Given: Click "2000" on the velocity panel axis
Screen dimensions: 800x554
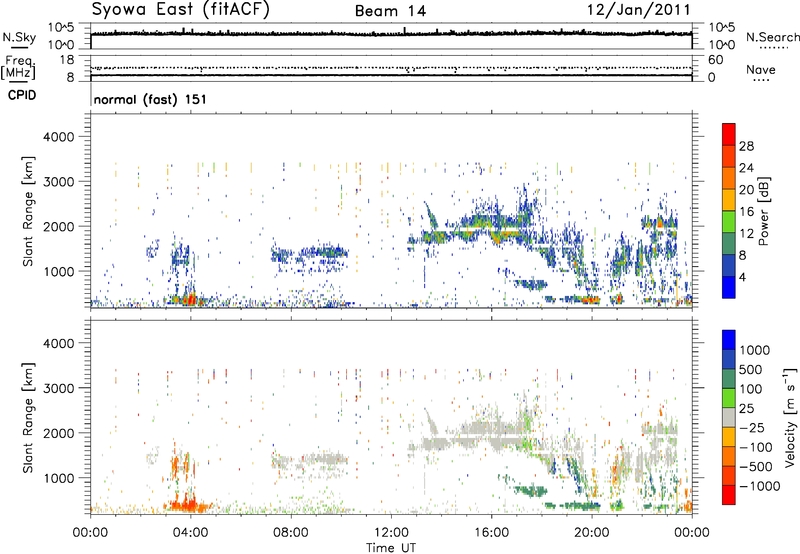Looking at the screenshot, I should (58, 433).
